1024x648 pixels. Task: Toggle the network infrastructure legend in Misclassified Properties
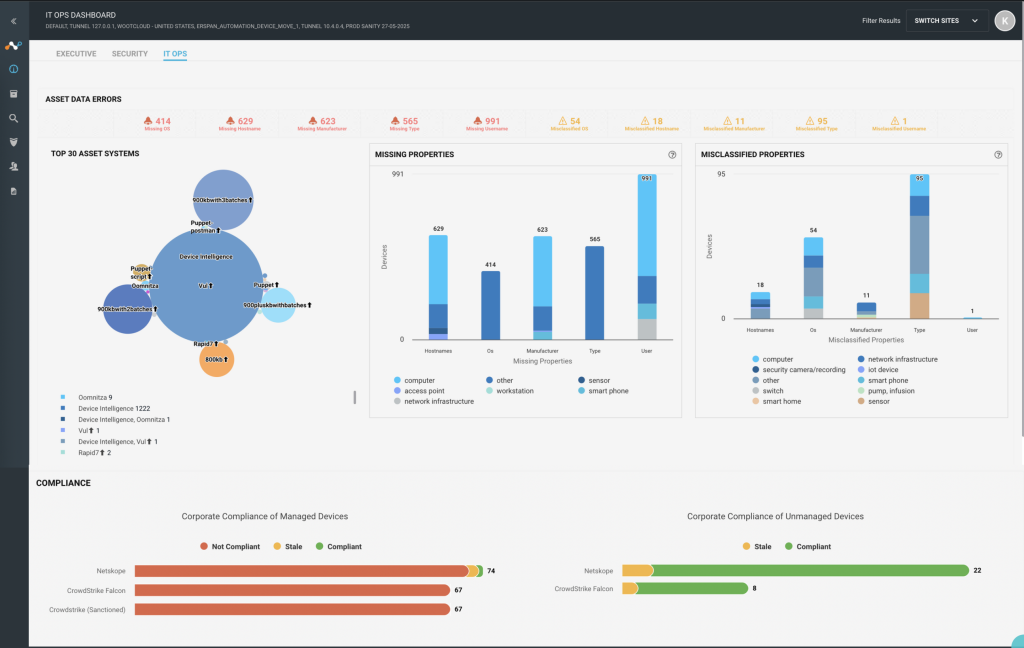tap(897, 359)
